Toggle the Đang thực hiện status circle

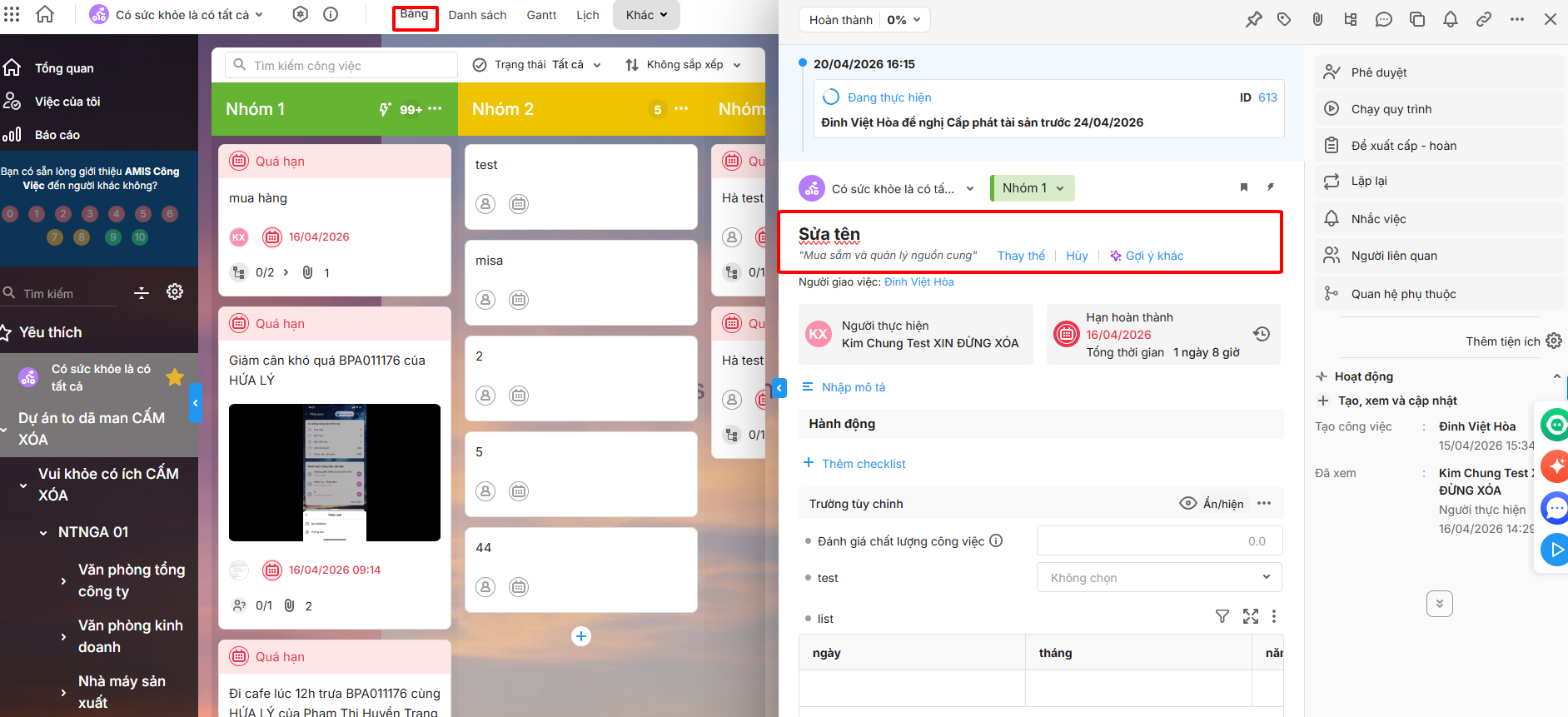[830, 97]
